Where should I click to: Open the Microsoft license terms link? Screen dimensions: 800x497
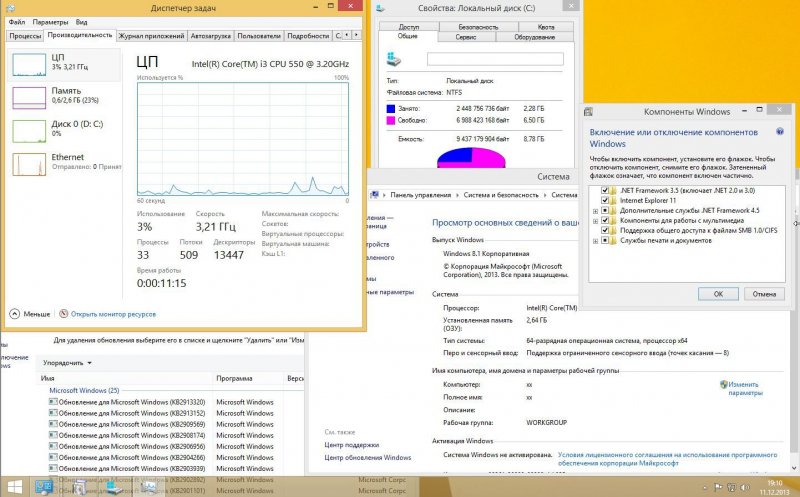pos(667,459)
